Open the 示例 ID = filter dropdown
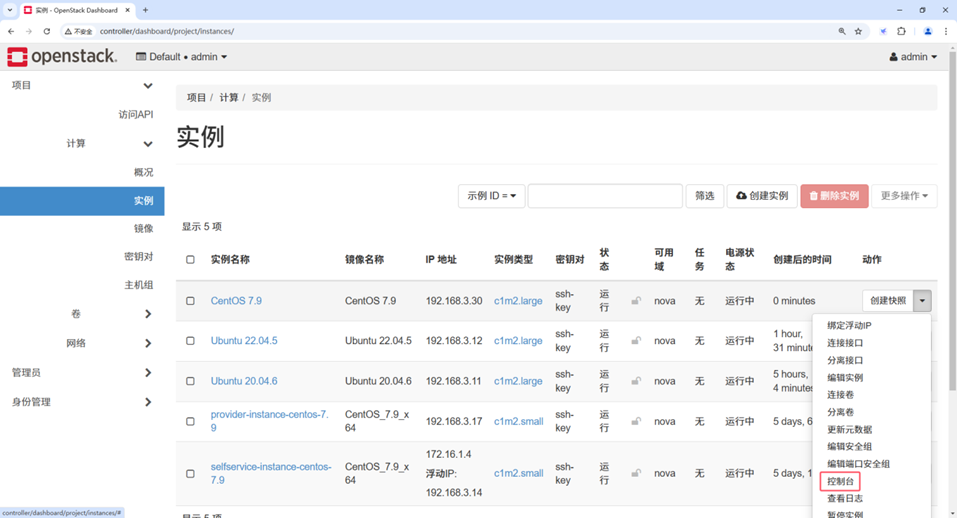This screenshot has width=957, height=518. pyautogui.click(x=491, y=196)
